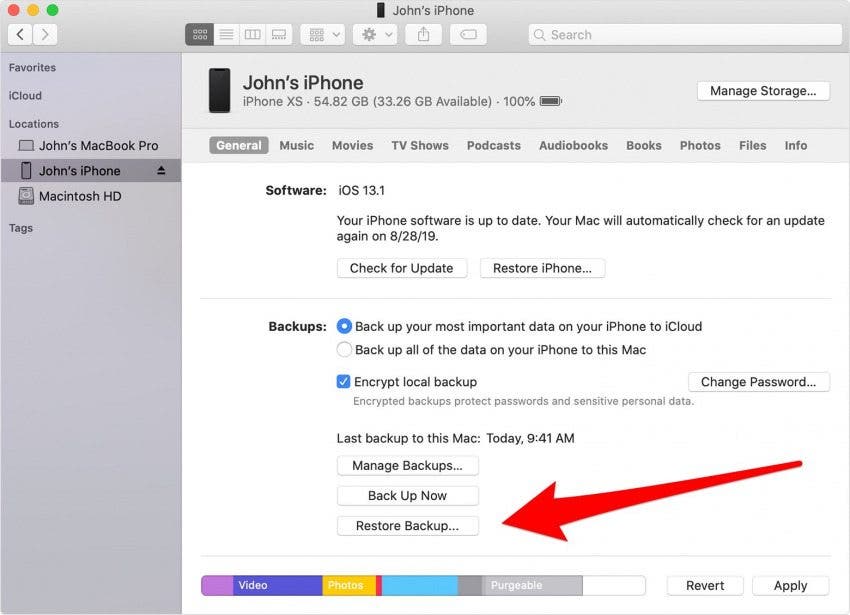
Task: Select John's iPhone in sidebar
Action: (91, 171)
